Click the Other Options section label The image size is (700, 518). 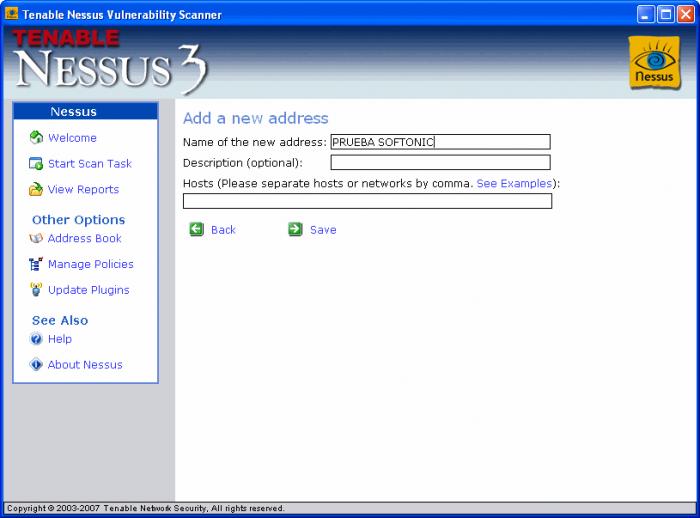(79, 220)
